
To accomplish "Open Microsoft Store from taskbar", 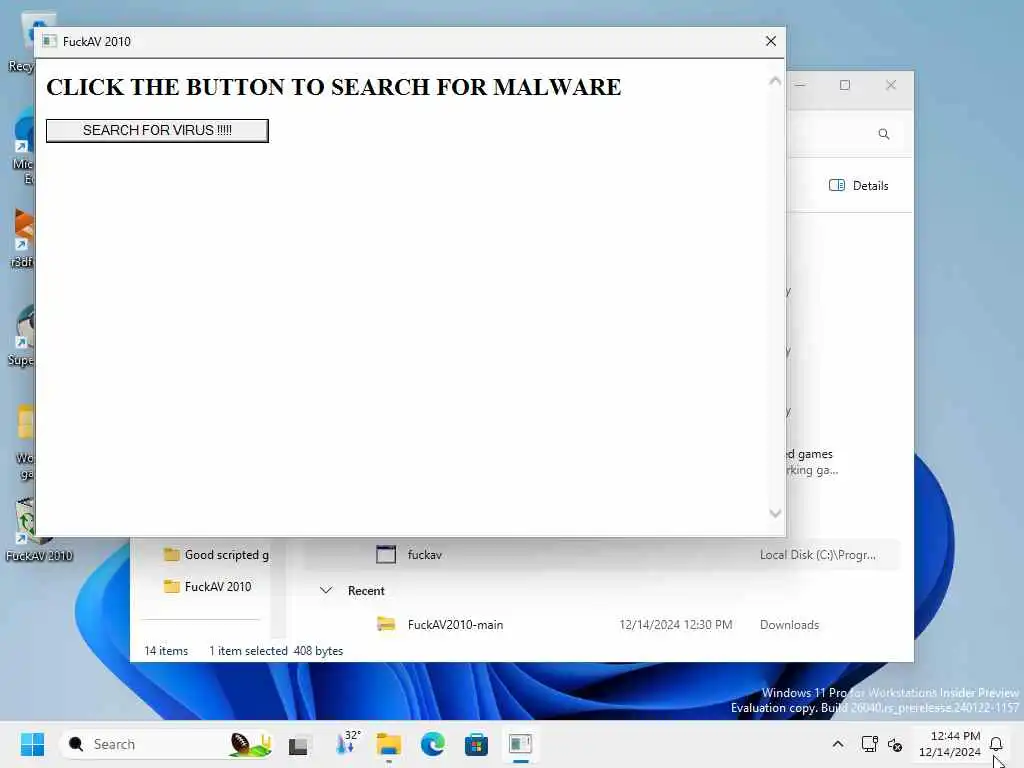I will [x=476, y=744].
